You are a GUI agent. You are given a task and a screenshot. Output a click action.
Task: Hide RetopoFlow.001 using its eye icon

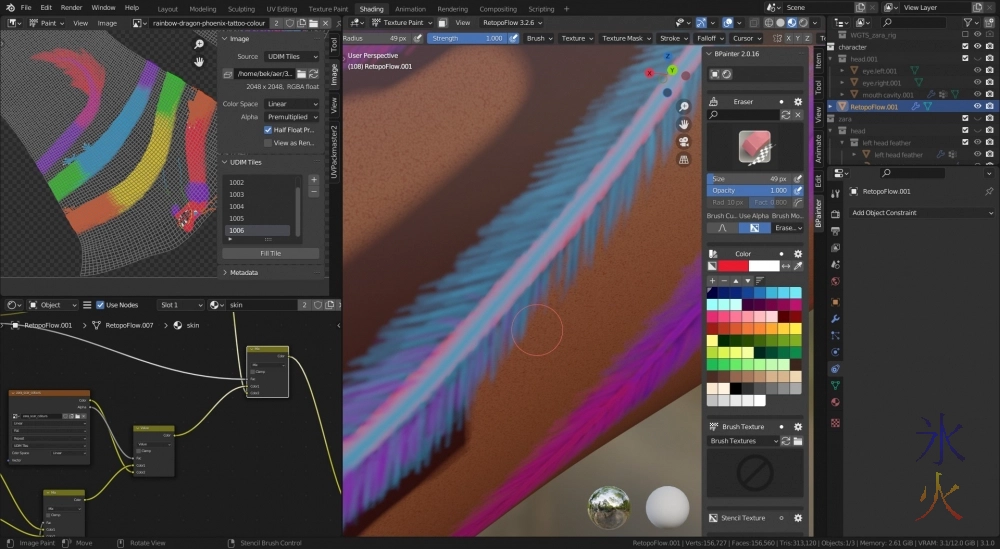(976, 106)
